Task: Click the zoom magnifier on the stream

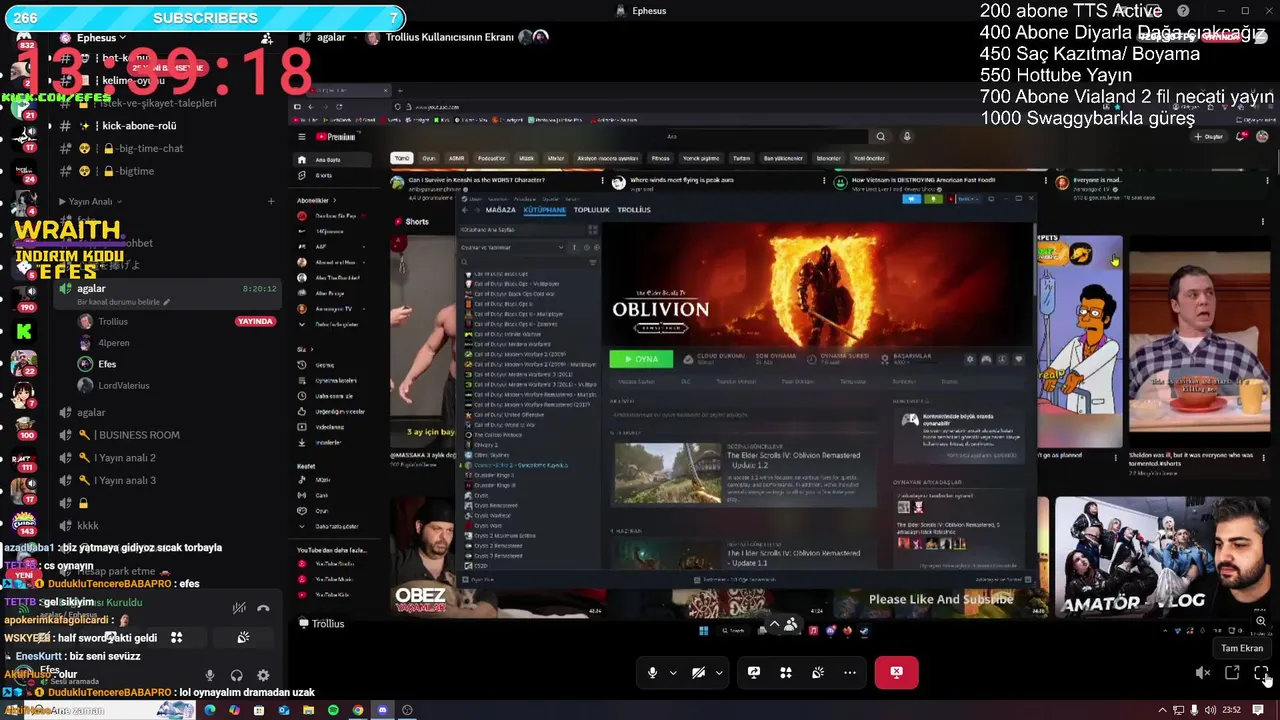Action: pyautogui.click(x=1261, y=621)
